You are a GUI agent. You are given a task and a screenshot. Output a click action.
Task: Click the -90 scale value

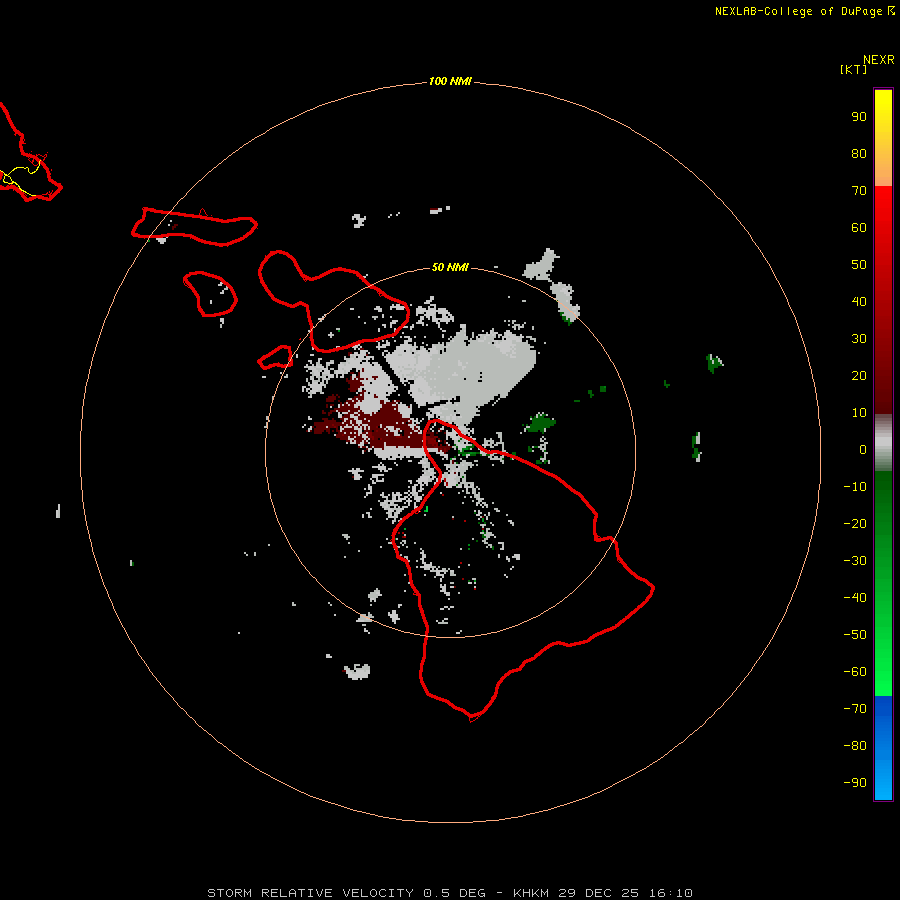pos(855,783)
